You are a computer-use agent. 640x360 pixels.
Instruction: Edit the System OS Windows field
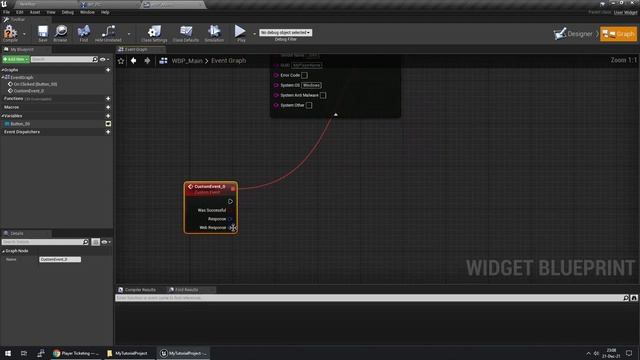pos(311,85)
